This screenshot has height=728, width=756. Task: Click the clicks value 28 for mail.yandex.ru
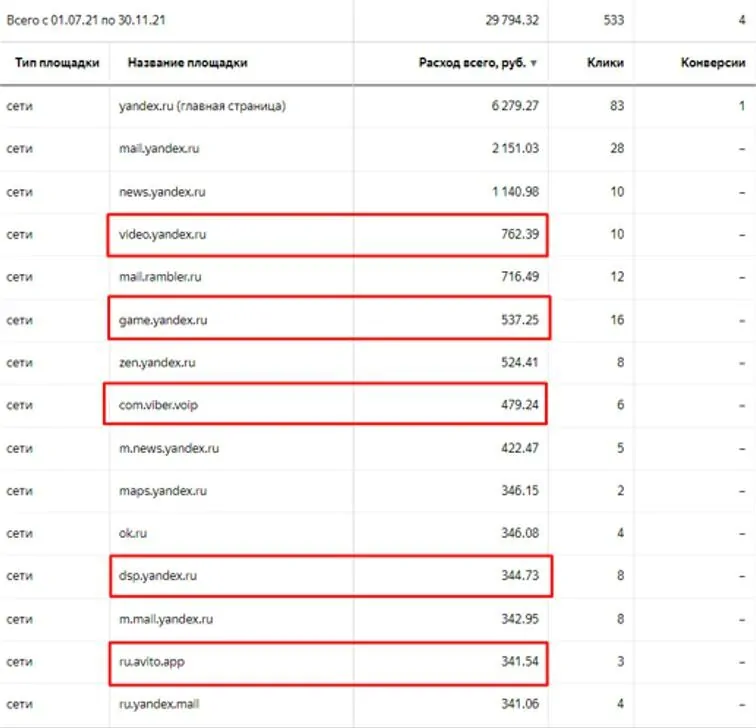pos(617,148)
